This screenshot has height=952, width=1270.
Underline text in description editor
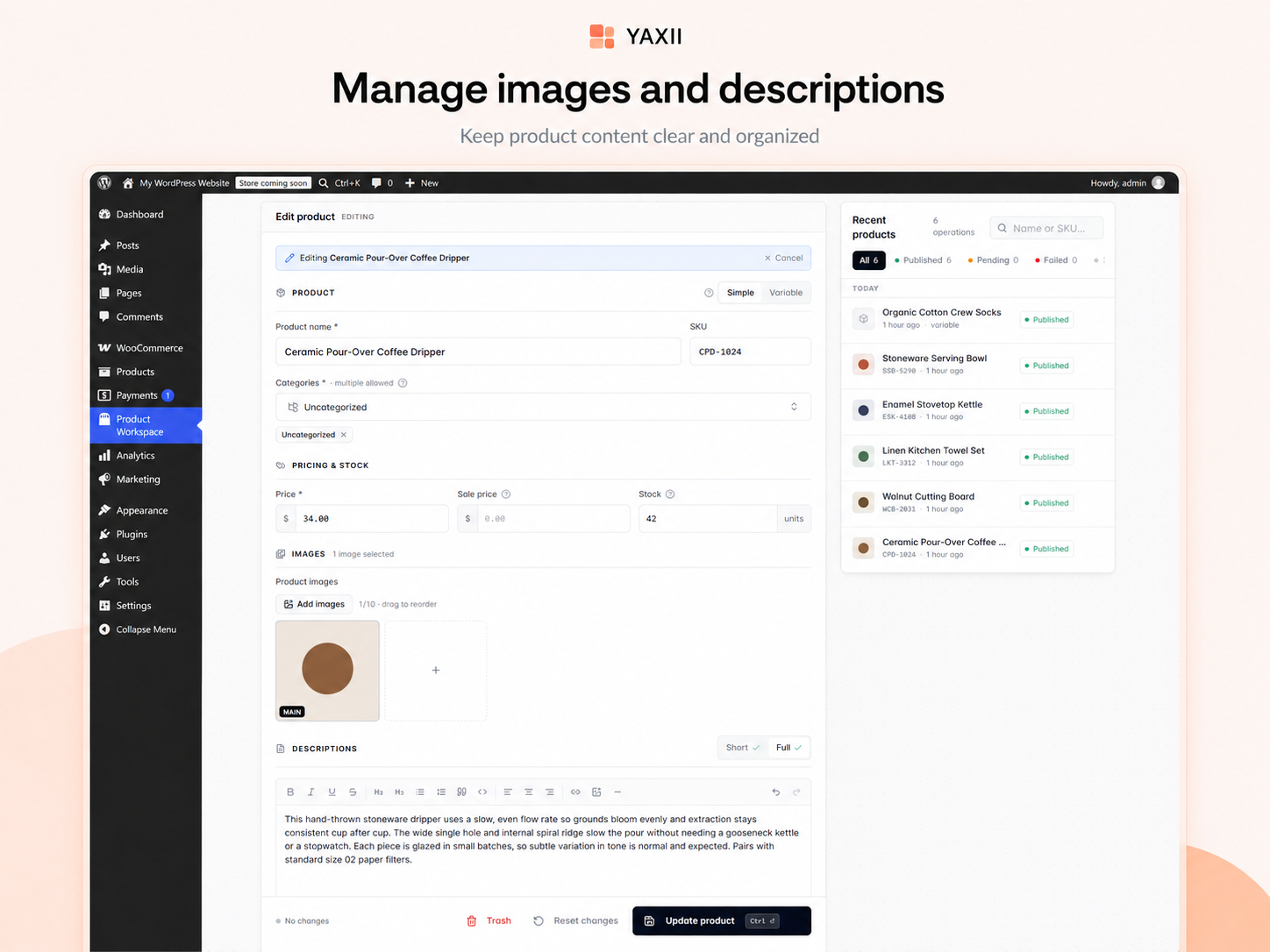pyautogui.click(x=332, y=792)
